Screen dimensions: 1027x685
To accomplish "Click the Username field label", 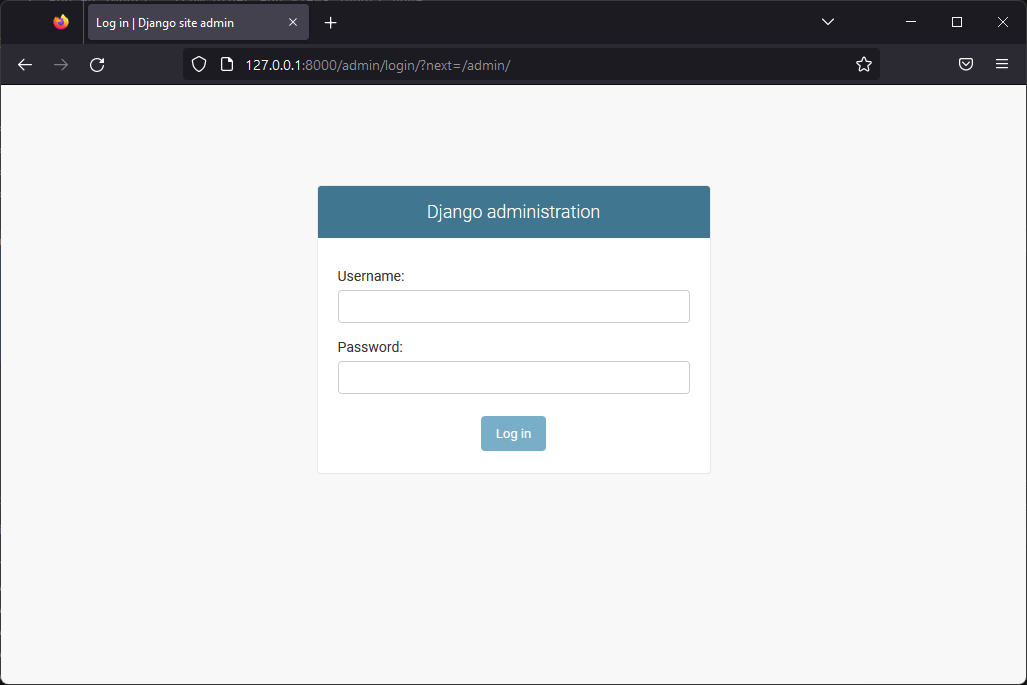I will tap(370, 276).
